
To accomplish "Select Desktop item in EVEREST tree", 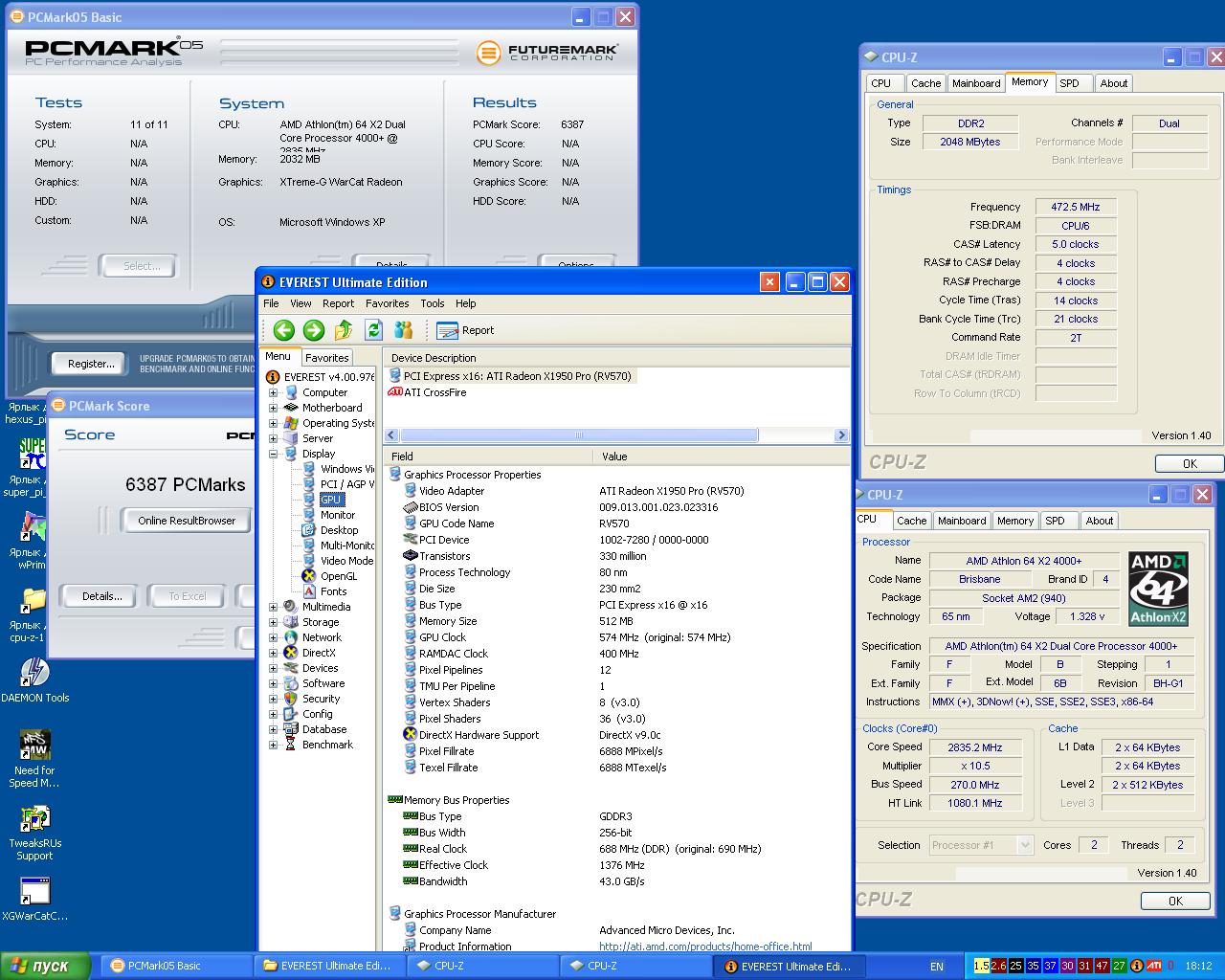I will click(339, 530).
